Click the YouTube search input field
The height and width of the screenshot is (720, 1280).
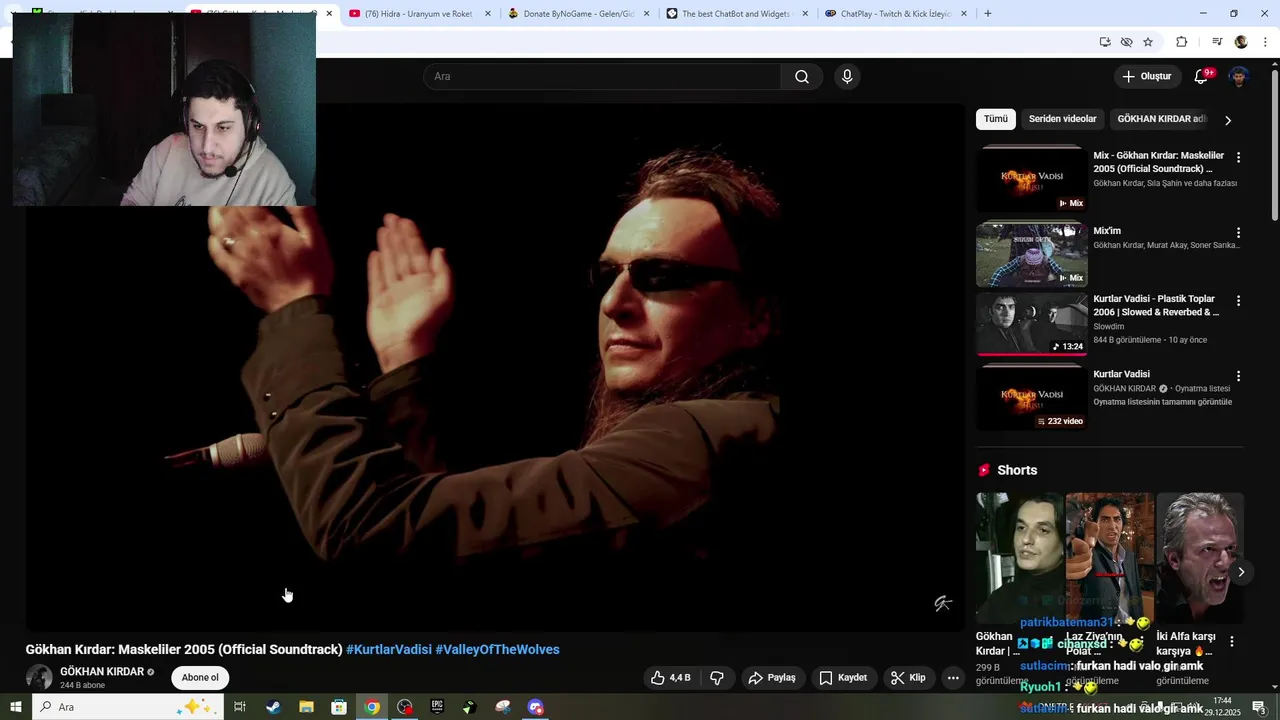tap(602, 77)
